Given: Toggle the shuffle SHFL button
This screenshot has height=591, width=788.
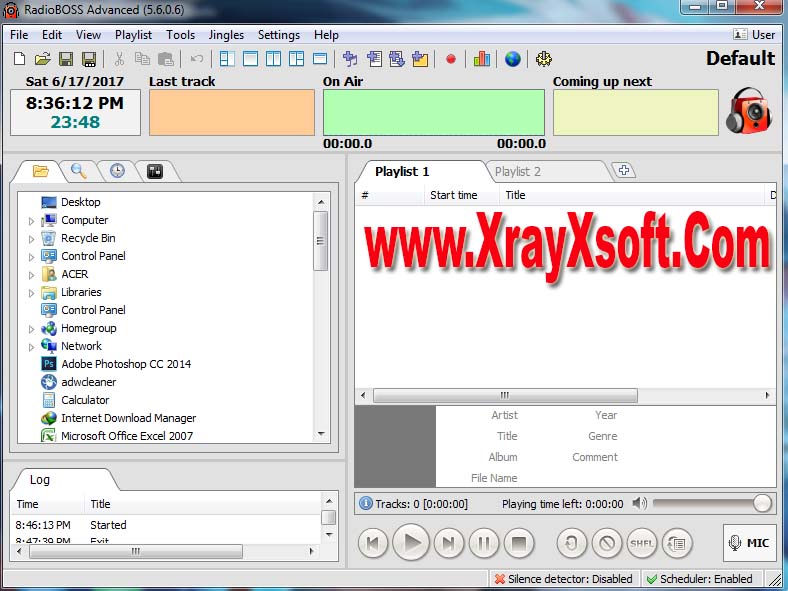Looking at the screenshot, I should pos(642,543).
